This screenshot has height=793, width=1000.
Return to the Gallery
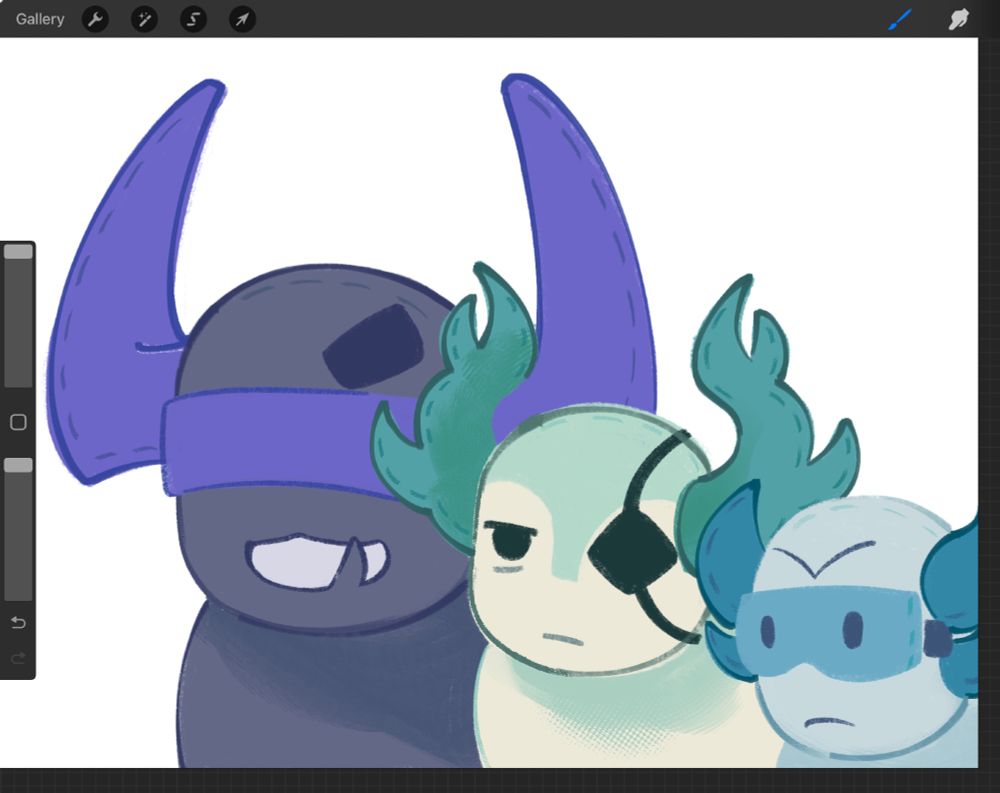coord(40,19)
